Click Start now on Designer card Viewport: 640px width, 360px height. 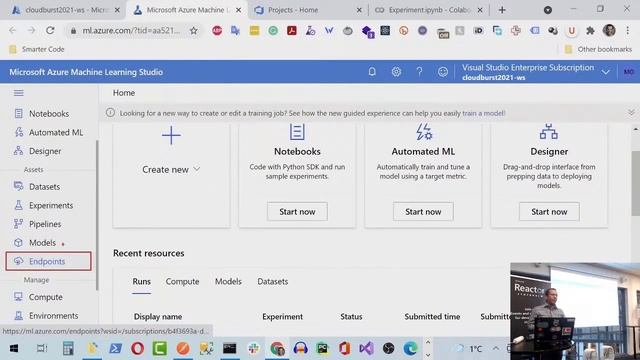[x=549, y=211]
